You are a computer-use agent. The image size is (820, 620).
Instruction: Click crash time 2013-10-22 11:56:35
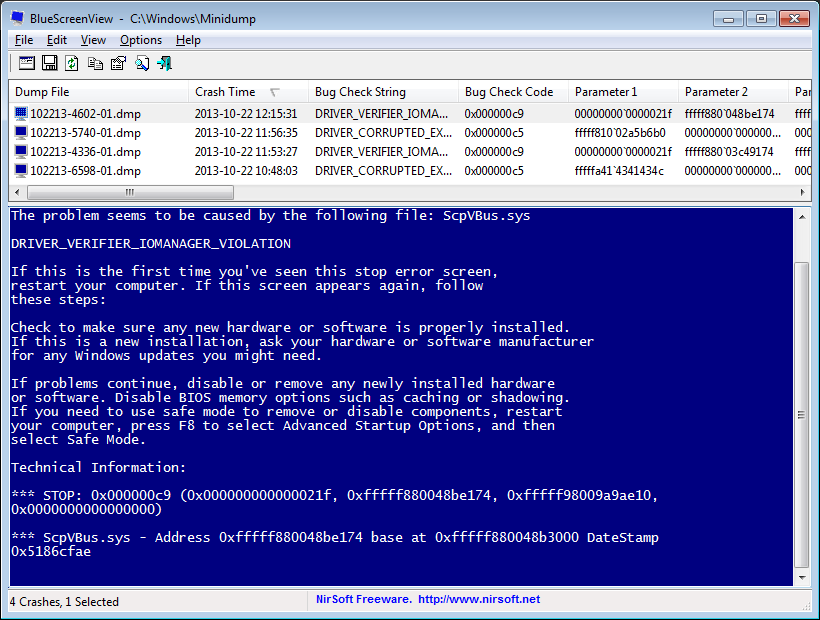(x=246, y=133)
